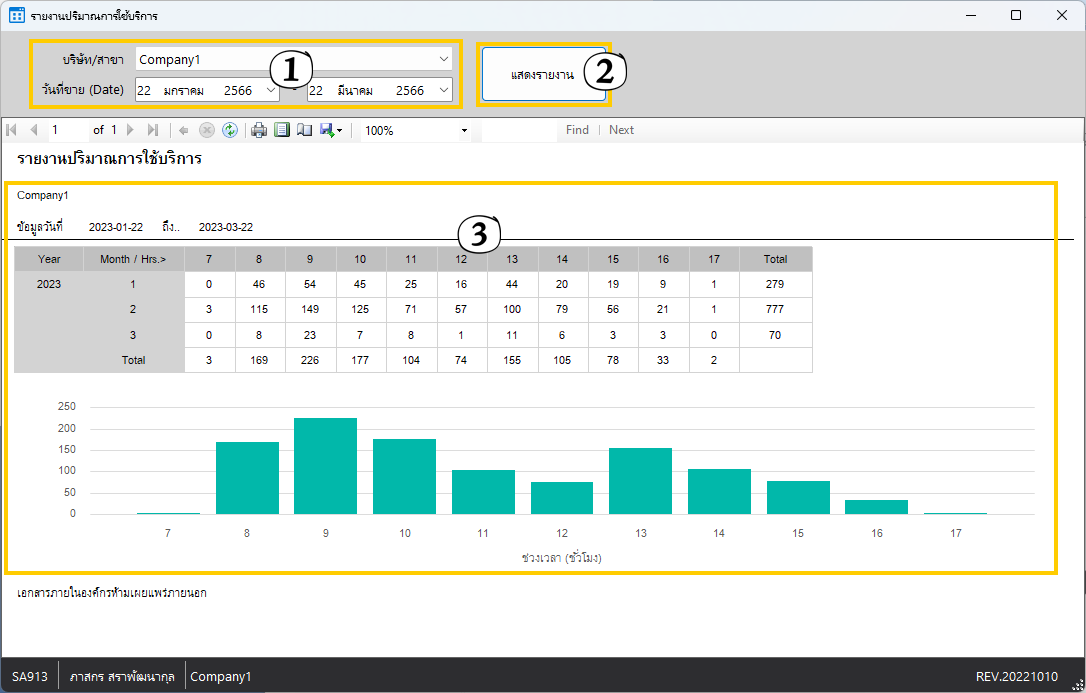Click the Refresh report icon
1086x693 pixels.
tap(230, 130)
